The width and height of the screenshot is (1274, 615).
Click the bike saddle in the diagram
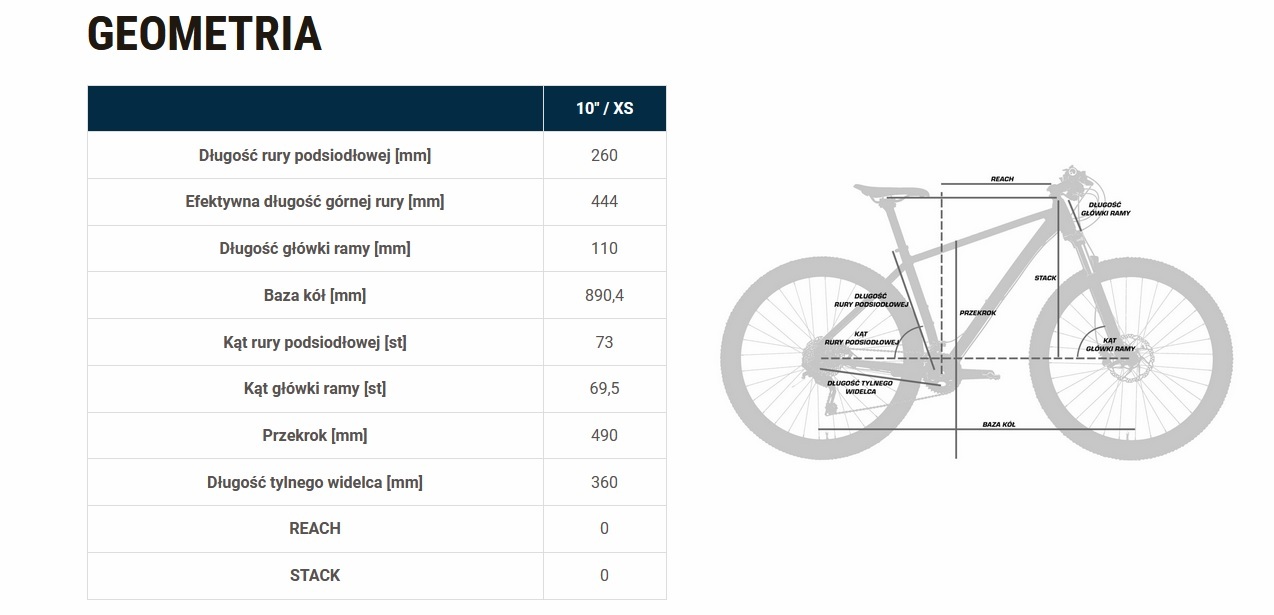point(881,190)
